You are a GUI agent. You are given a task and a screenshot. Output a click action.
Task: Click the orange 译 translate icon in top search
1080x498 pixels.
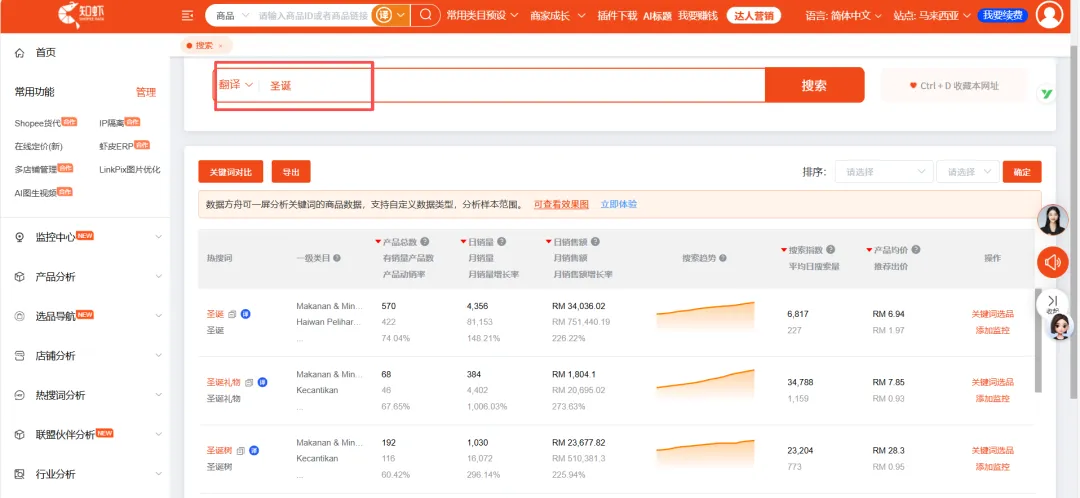pos(382,15)
